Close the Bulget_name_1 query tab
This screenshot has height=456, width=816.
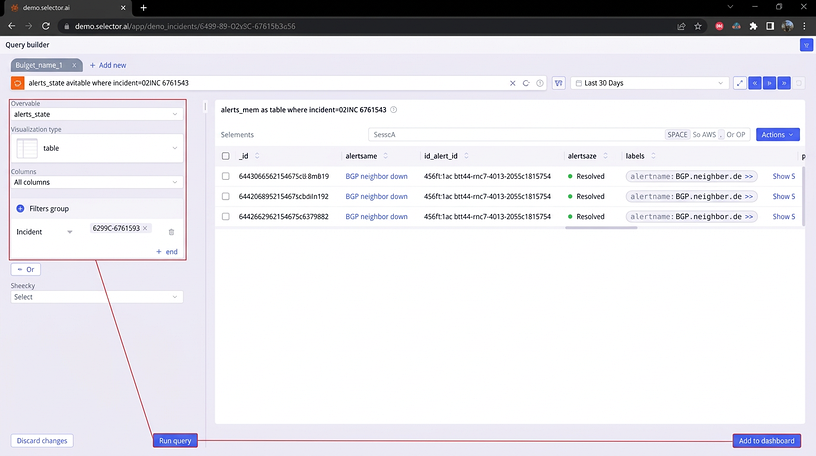(x=74, y=65)
